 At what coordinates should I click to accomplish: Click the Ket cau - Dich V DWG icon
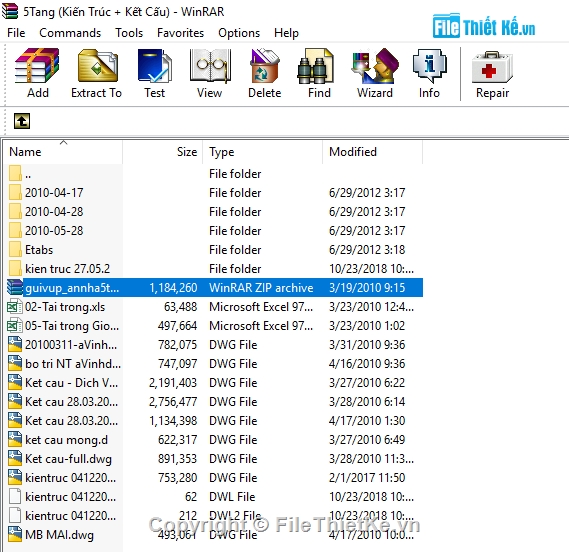coord(15,383)
